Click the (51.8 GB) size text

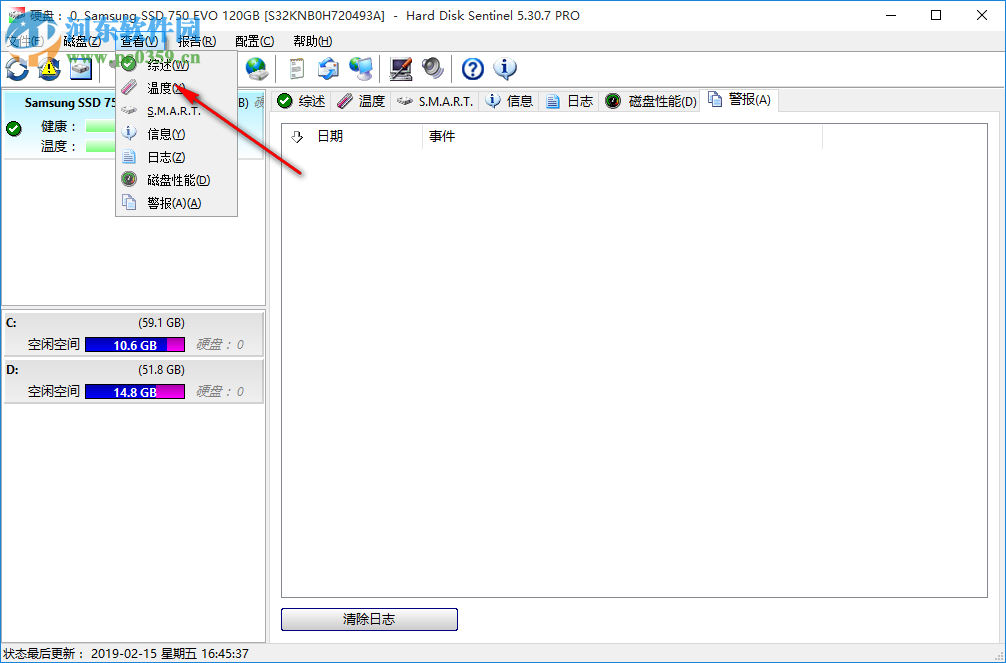click(x=161, y=370)
